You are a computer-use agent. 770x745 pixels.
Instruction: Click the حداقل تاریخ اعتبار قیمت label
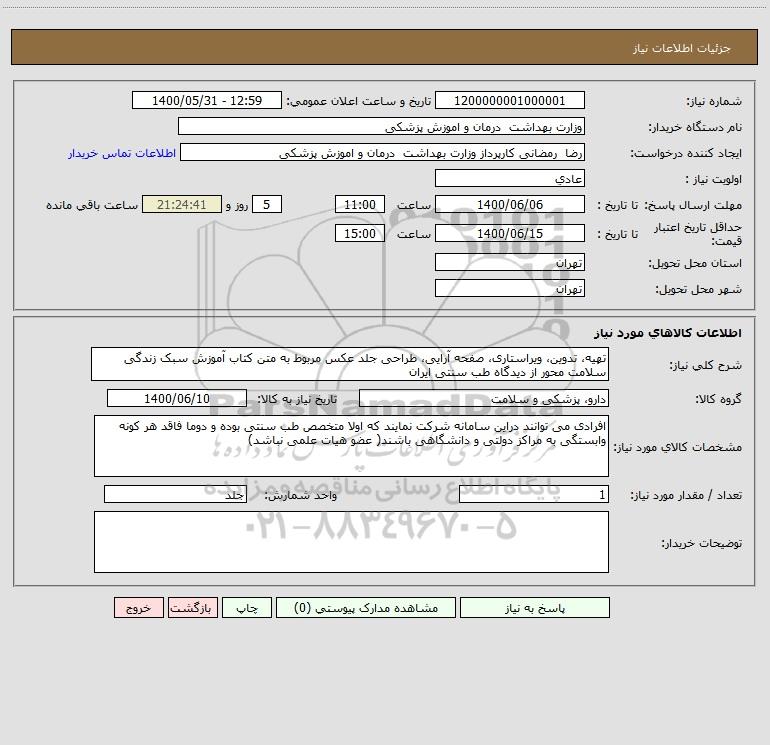click(698, 234)
